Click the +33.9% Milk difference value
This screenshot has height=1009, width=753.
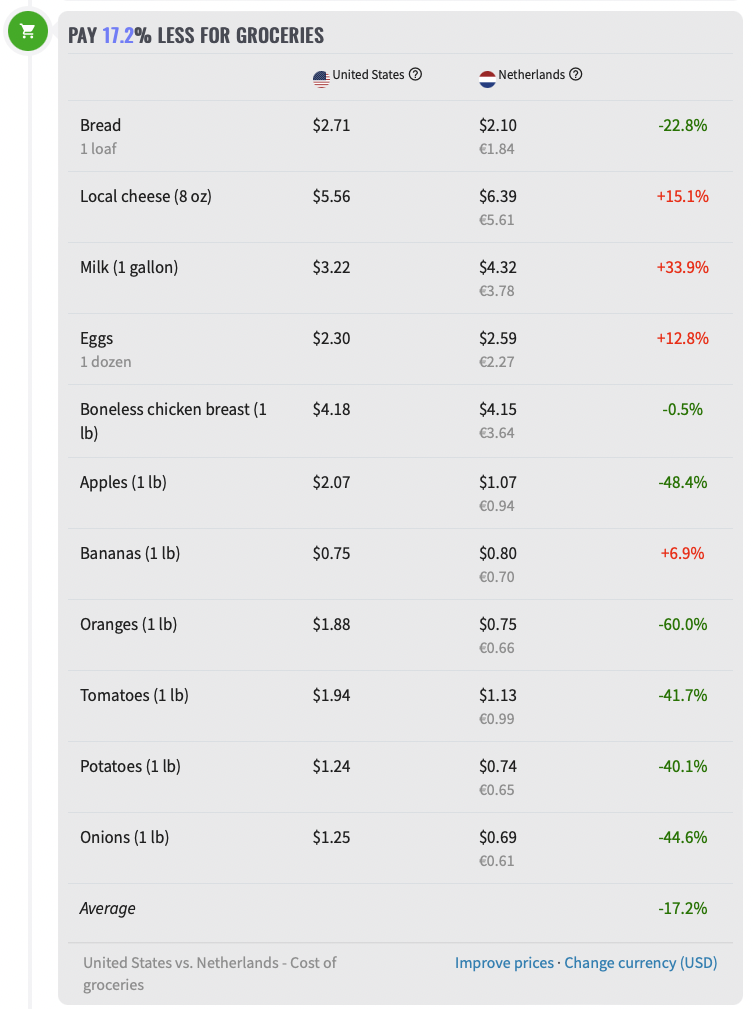pyautogui.click(x=682, y=268)
